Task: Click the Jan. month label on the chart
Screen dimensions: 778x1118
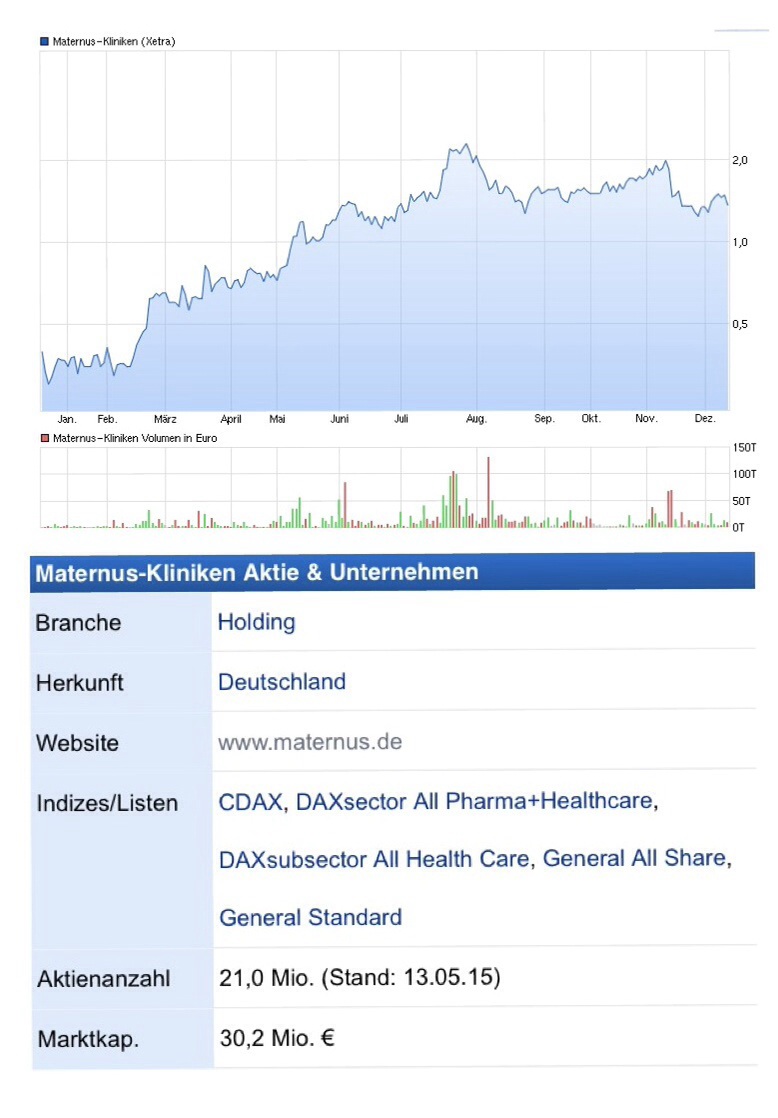Action: click(68, 420)
